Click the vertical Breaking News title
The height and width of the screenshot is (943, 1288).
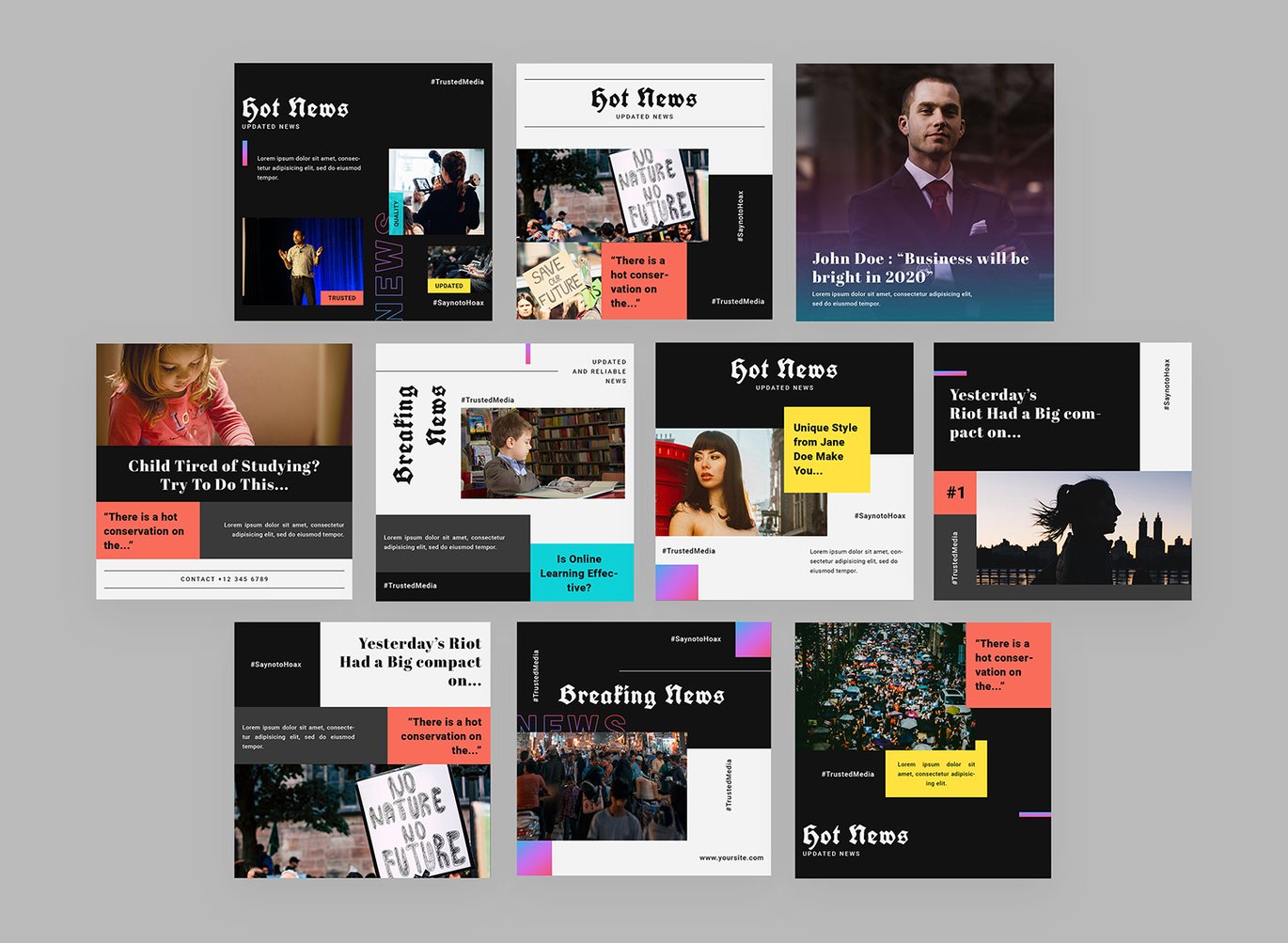(419, 433)
